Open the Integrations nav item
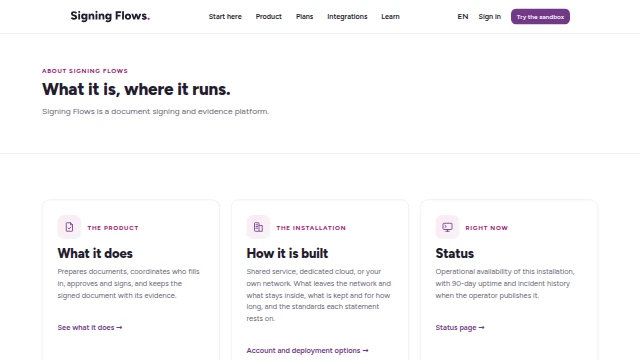640x360 pixels. [347, 17]
